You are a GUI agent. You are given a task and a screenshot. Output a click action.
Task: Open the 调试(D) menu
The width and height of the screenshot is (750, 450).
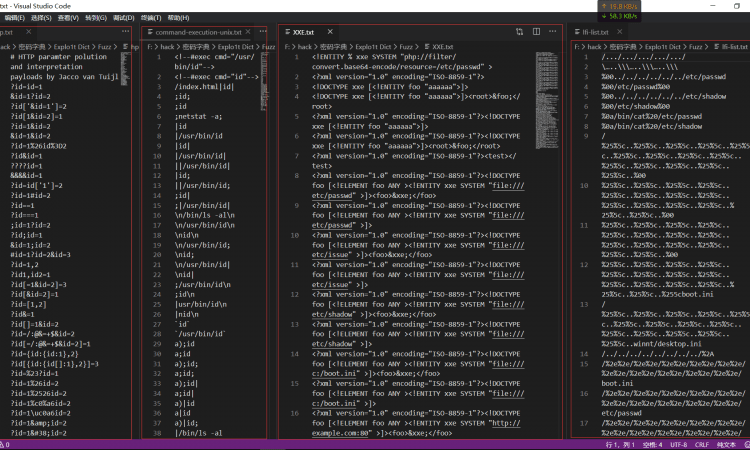pos(123,18)
